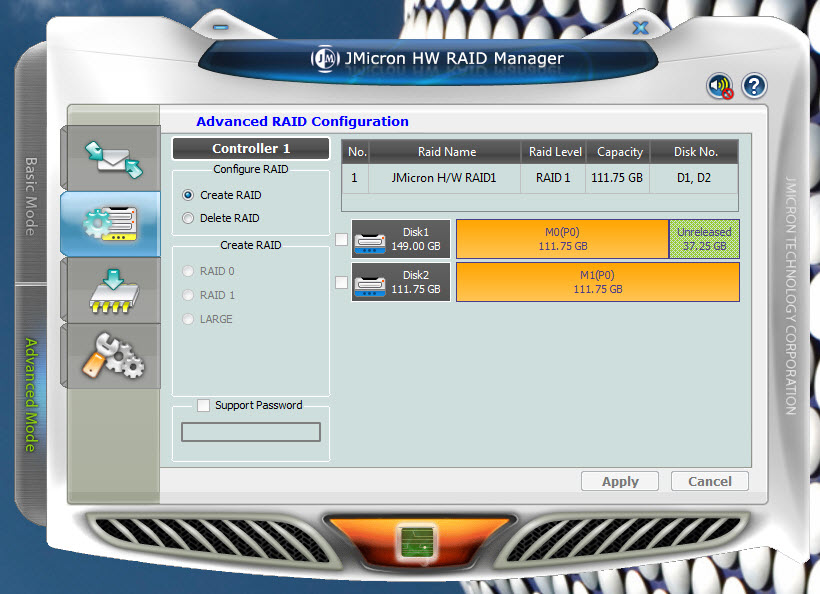Viewport: 820px width, 594px height.
Task: Click the Raid Name column header
Action: click(447, 152)
